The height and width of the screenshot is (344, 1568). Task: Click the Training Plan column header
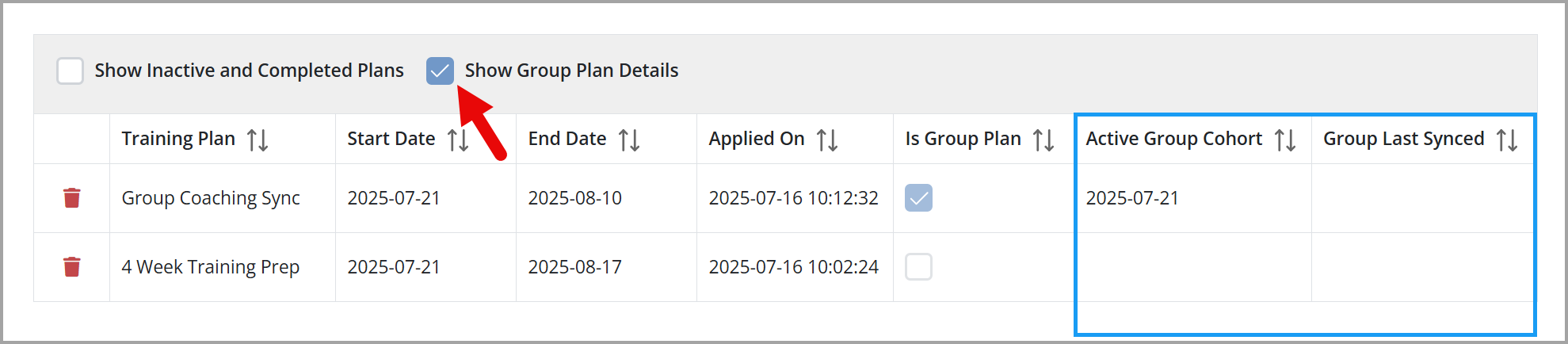[178, 139]
